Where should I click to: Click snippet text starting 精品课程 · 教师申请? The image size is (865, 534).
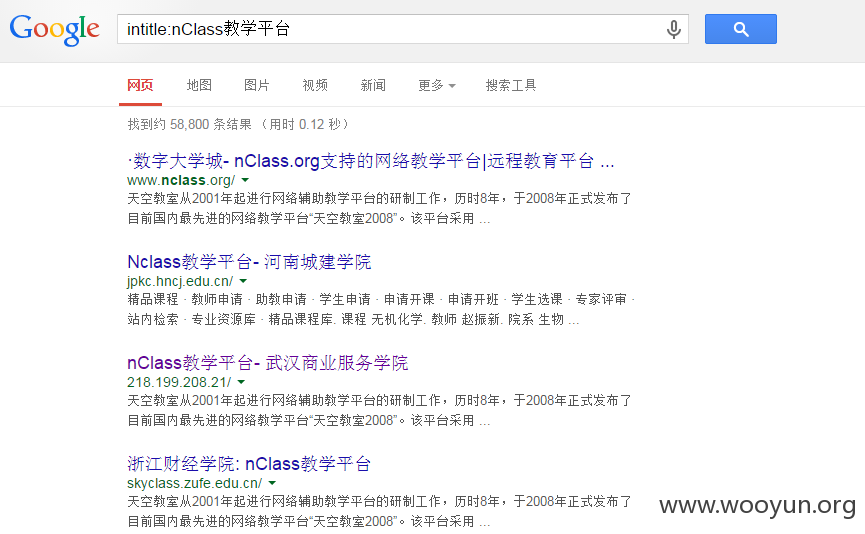coord(381,309)
